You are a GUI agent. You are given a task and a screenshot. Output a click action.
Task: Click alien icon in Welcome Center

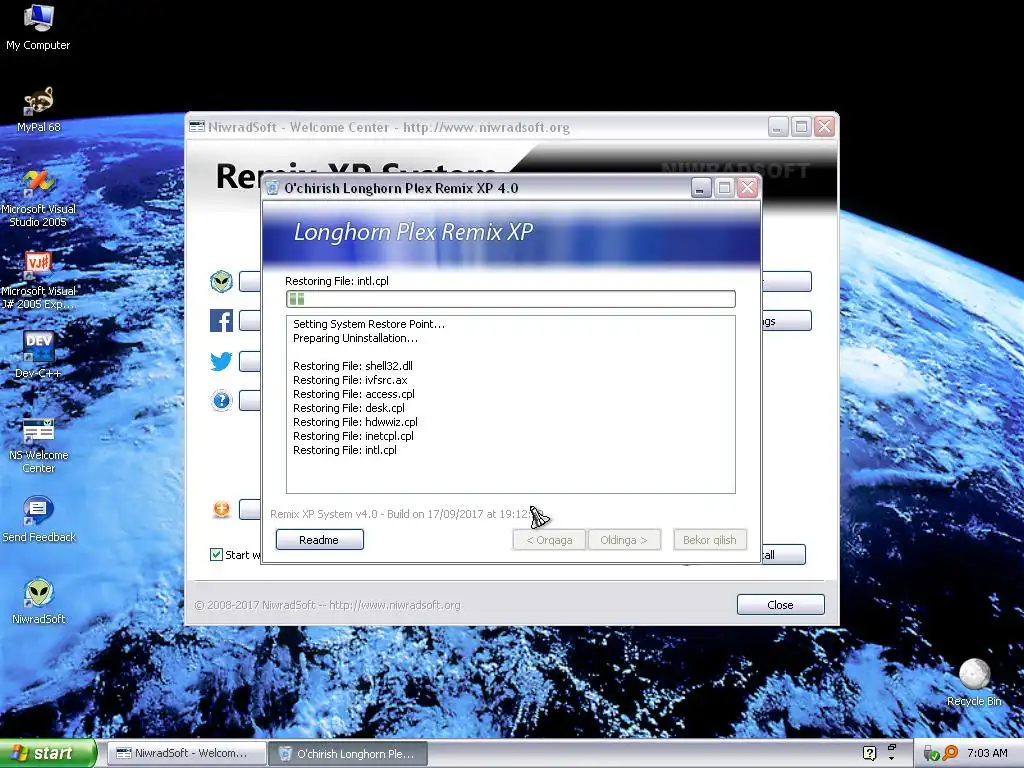coord(221,281)
